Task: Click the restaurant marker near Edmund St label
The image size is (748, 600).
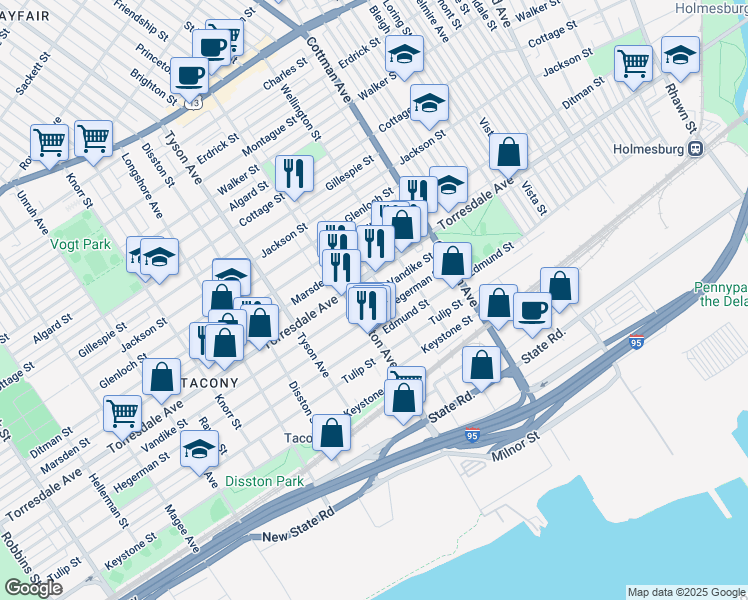Action: coord(367,306)
